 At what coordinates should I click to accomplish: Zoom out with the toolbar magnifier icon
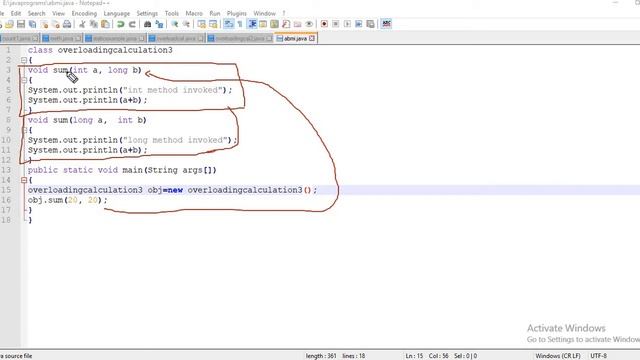coord(186,24)
